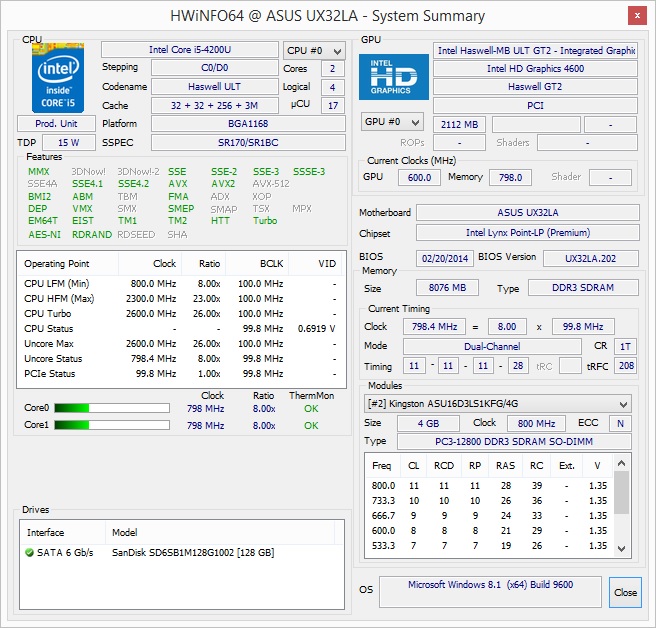Click the Interface column header in Drives
The width and height of the screenshot is (656, 628).
pos(63,532)
